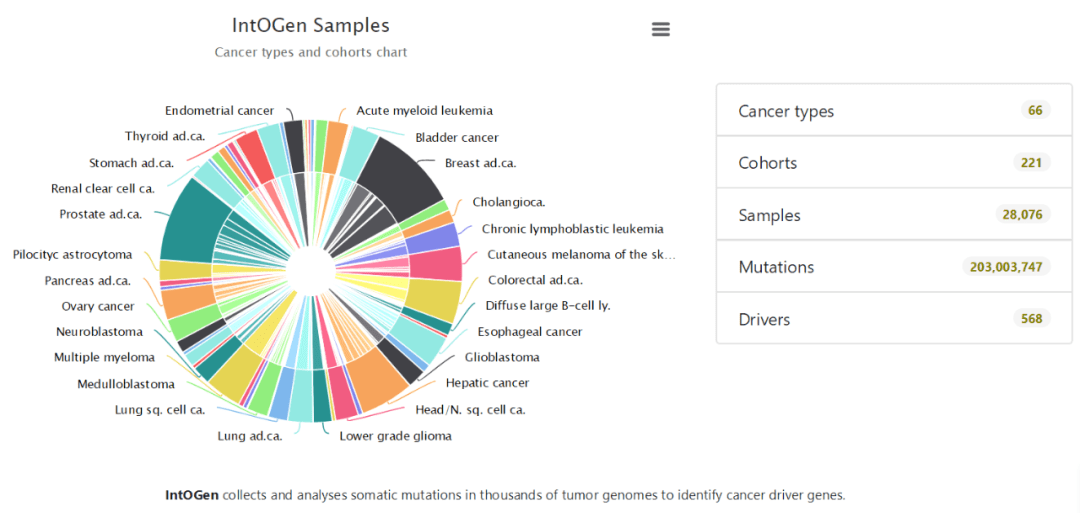Click the Thyroid ad.ca. chart label

click(x=165, y=136)
